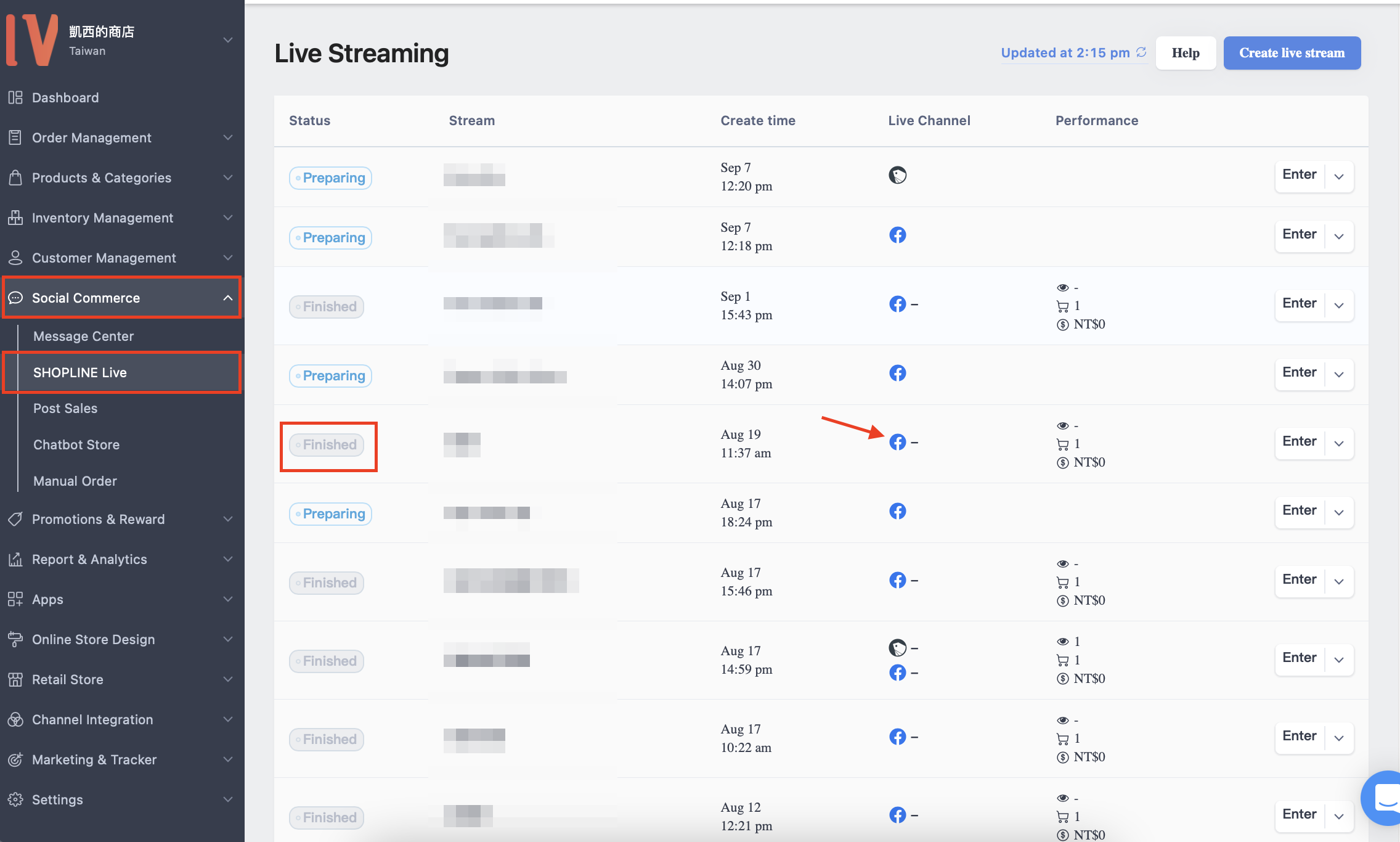Viewport: 1400px width, 842px height.
Task: Click the blurred stream name in Aug 17 15:46 pm row
Action: pos(511,581)
